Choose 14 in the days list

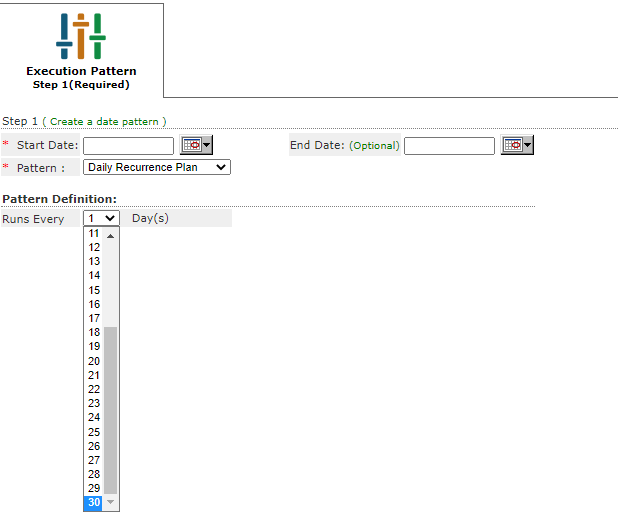click(x=94, y=275)
